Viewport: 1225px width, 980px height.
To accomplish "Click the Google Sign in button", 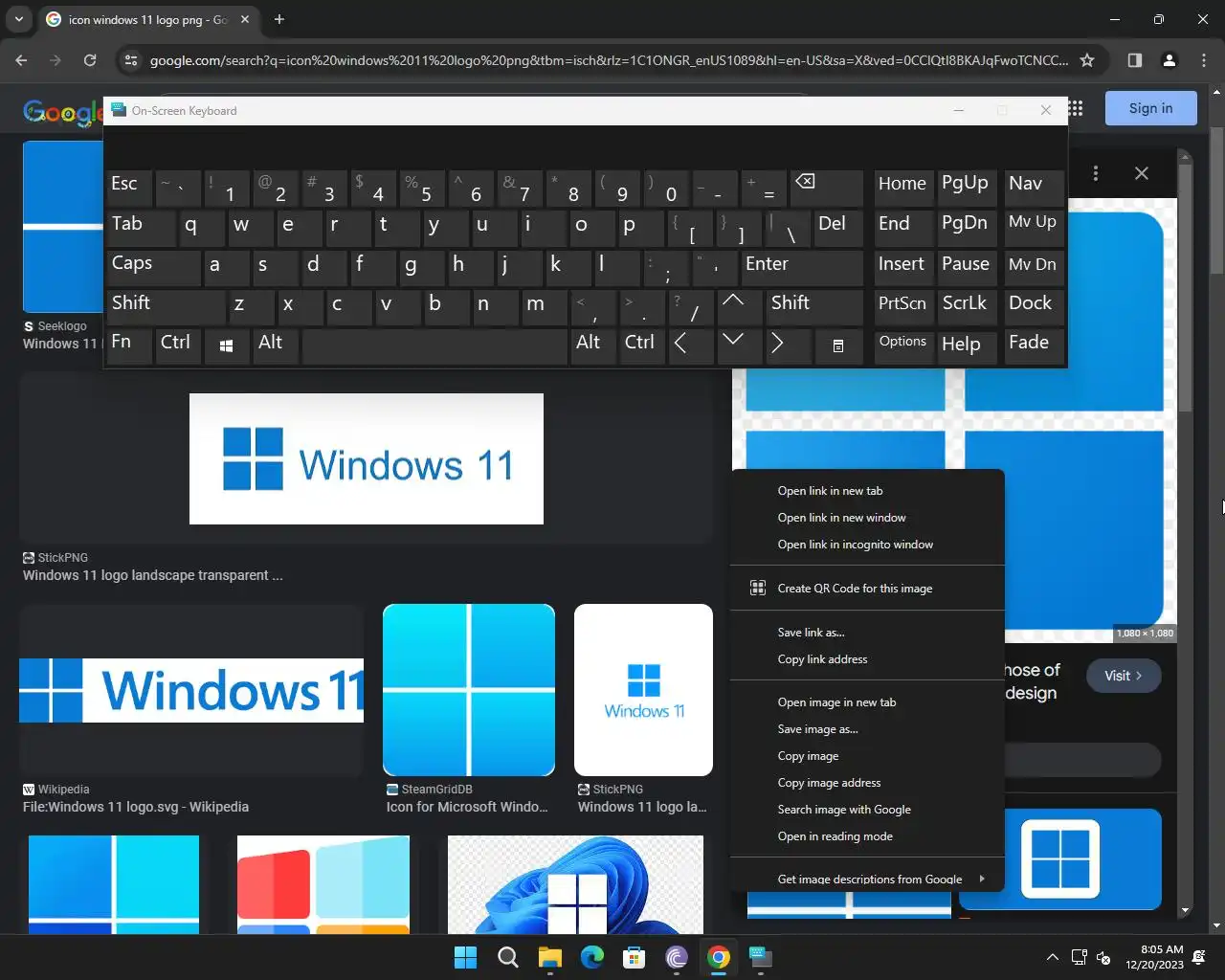I will tap(1150, 108).
